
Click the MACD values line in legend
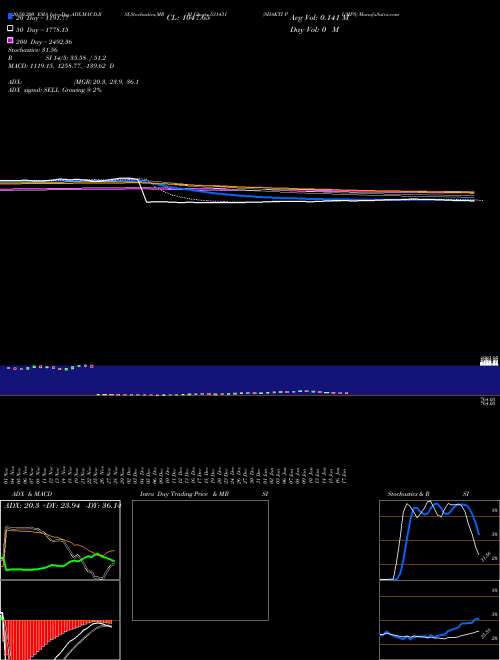coord(61,66)
